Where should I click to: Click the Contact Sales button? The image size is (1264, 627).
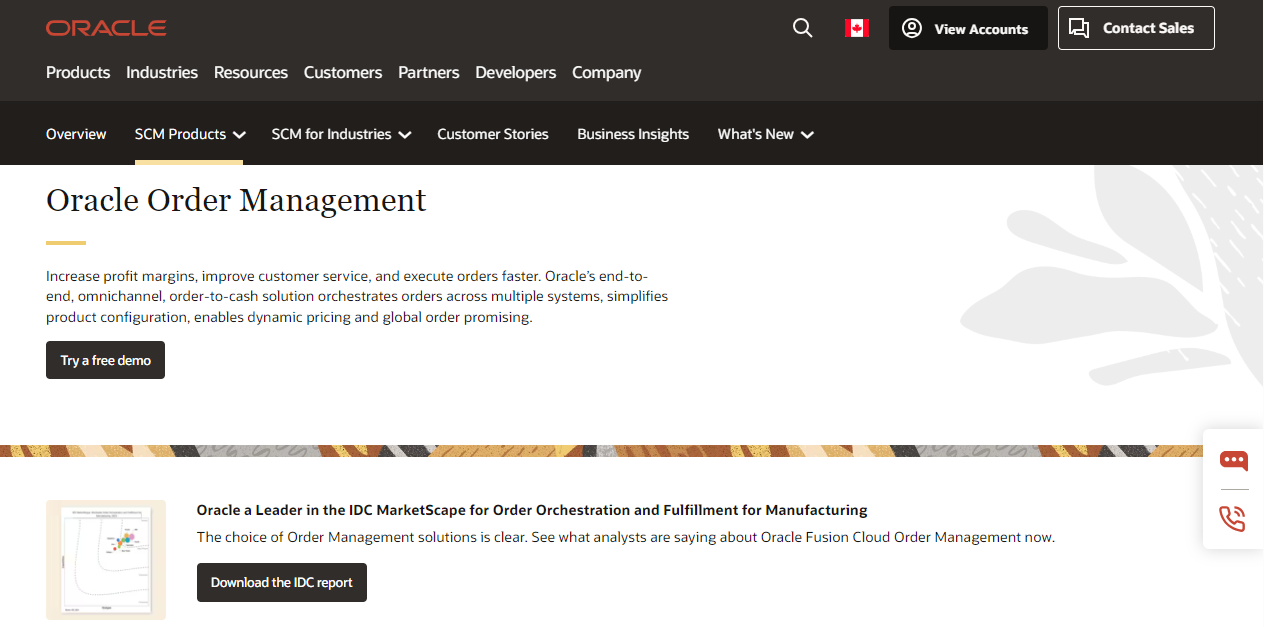(x=1136, y=28)
